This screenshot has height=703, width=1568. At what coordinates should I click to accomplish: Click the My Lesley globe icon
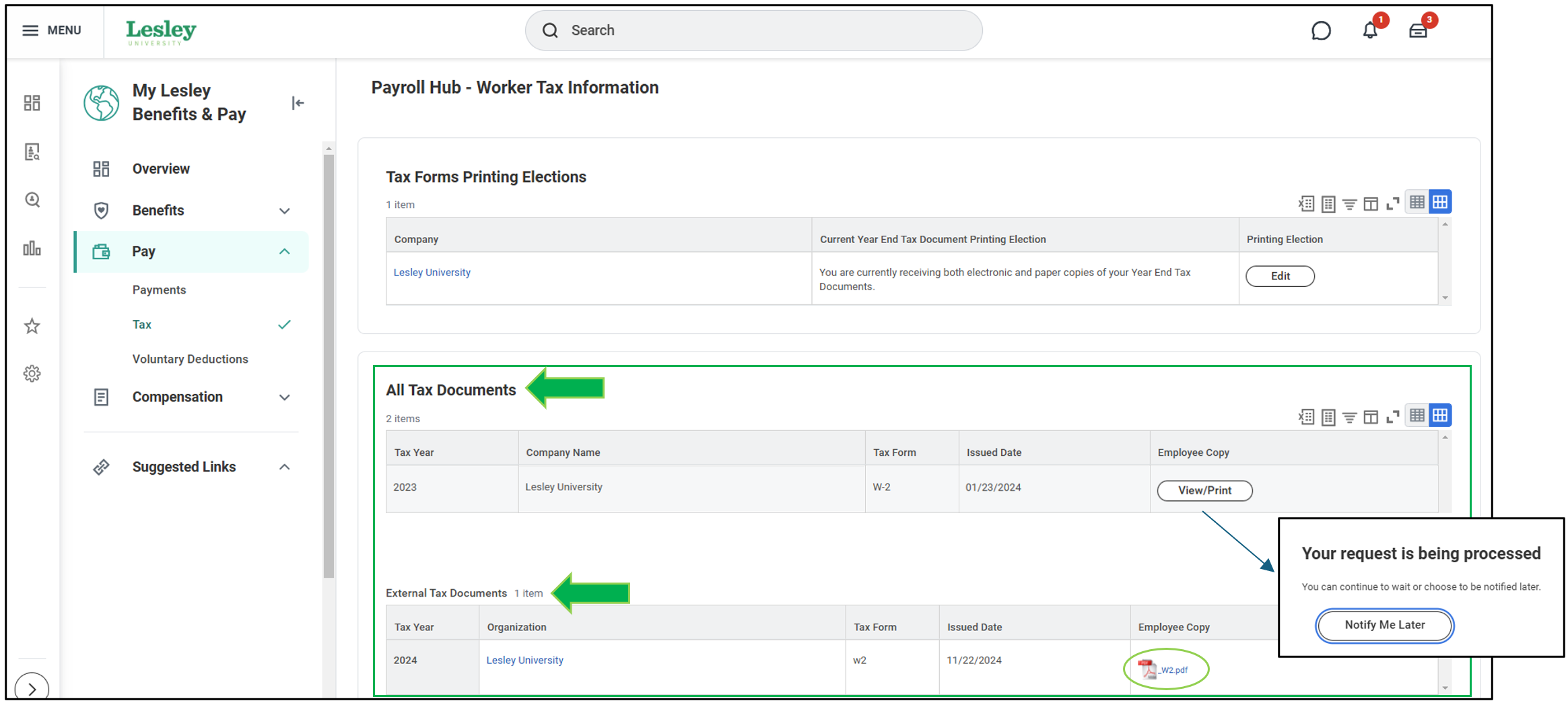point(101,103)
